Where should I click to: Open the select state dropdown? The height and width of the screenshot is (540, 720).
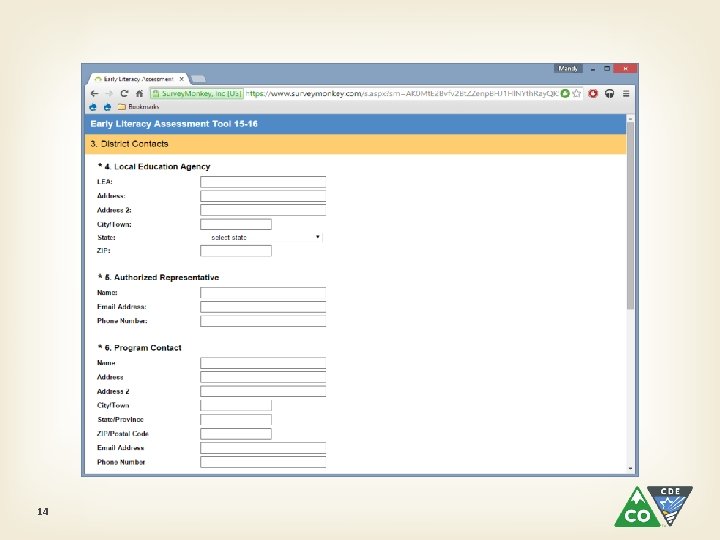point(262,237)
